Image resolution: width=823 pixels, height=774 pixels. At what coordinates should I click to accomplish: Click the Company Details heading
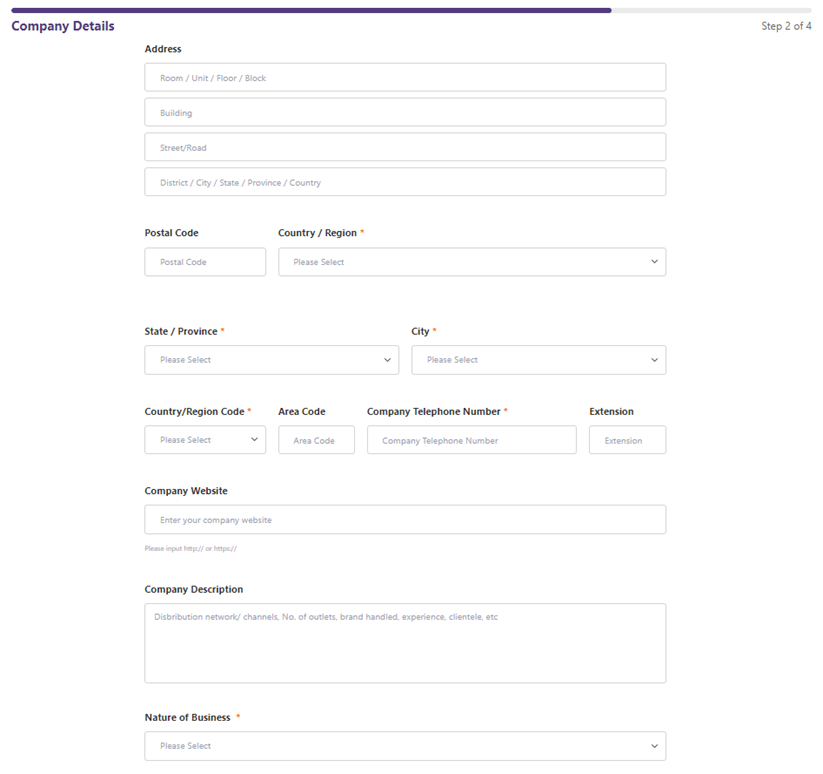click(63, 26)
